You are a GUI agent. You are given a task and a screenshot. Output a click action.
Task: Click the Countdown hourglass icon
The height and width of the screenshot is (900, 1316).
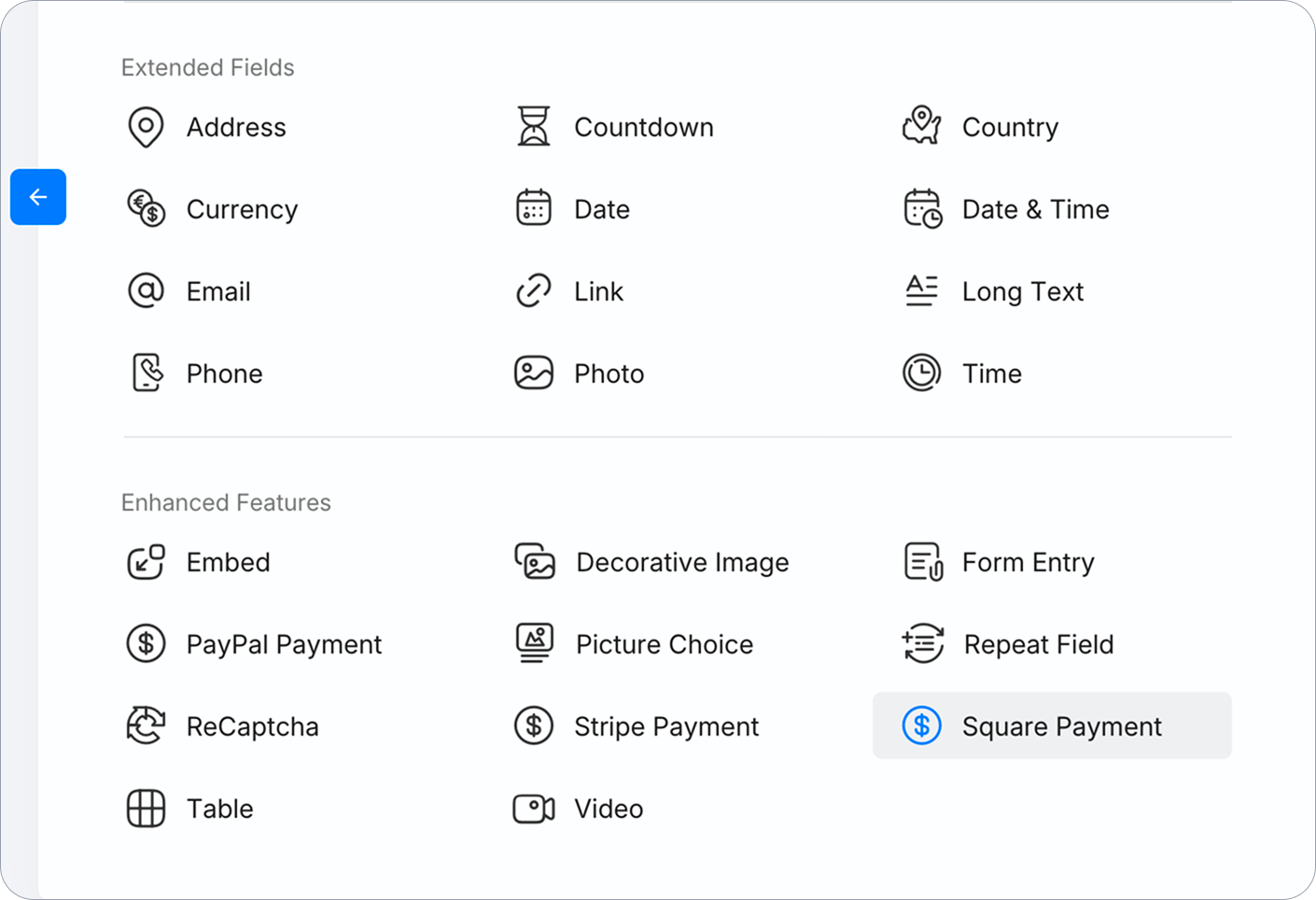pyautogui.click(x=534, y=126)
